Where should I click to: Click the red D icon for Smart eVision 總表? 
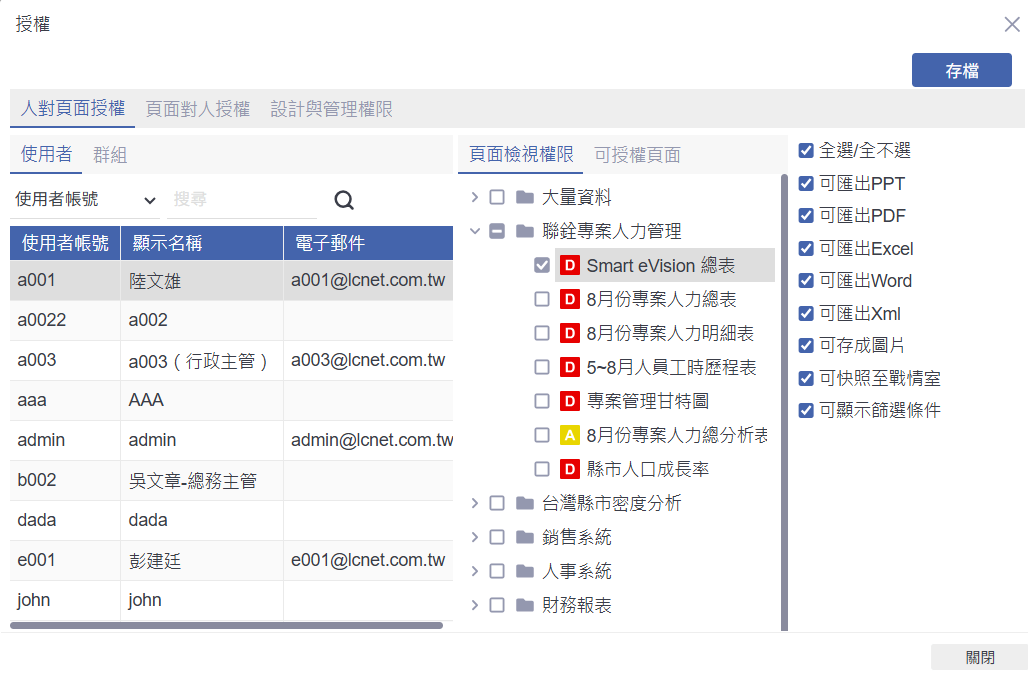(570, 265)
